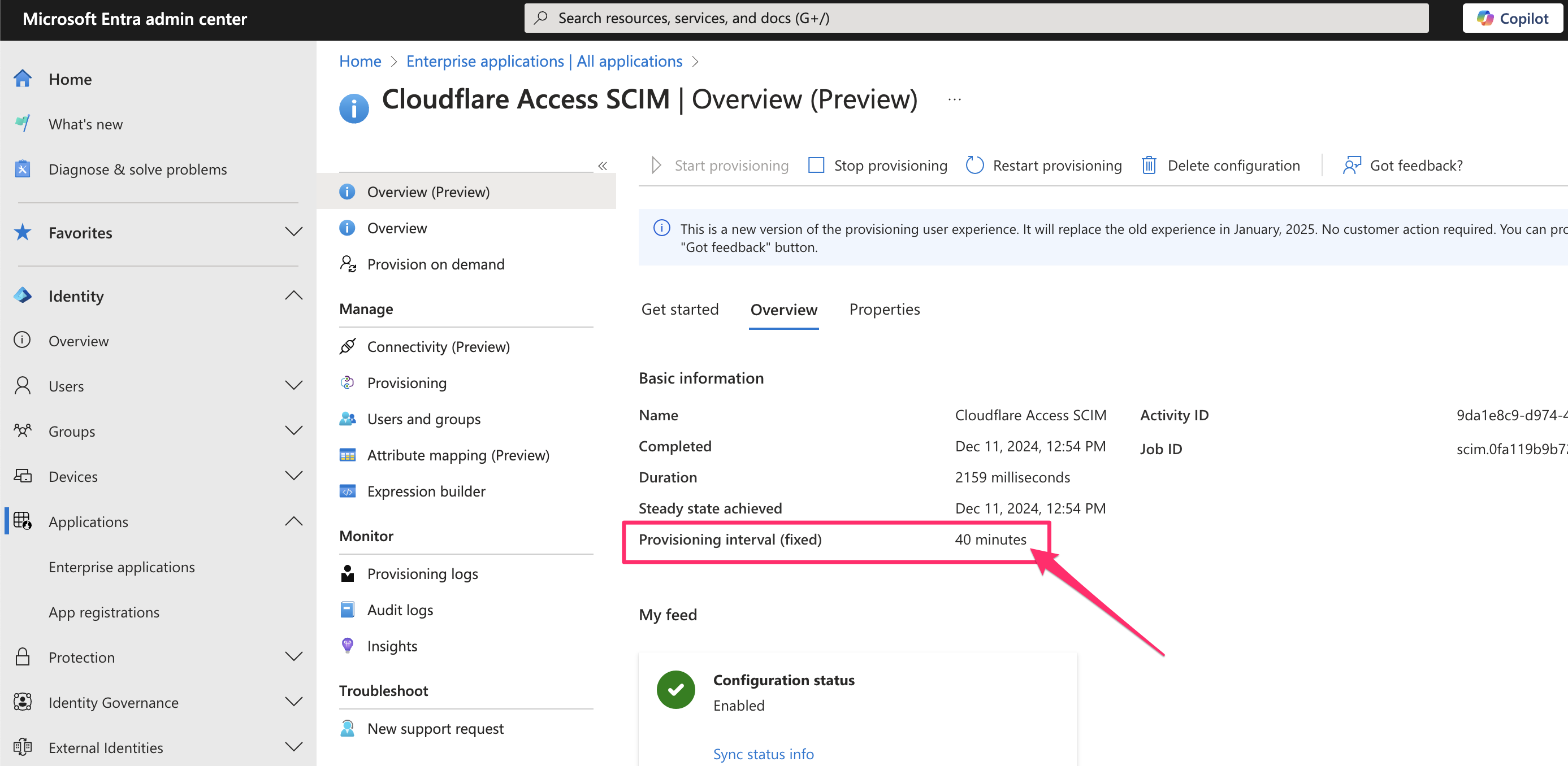
Task: Expand the Favorites section chevron
Action: pyautogui.click(x=293, y=232)
